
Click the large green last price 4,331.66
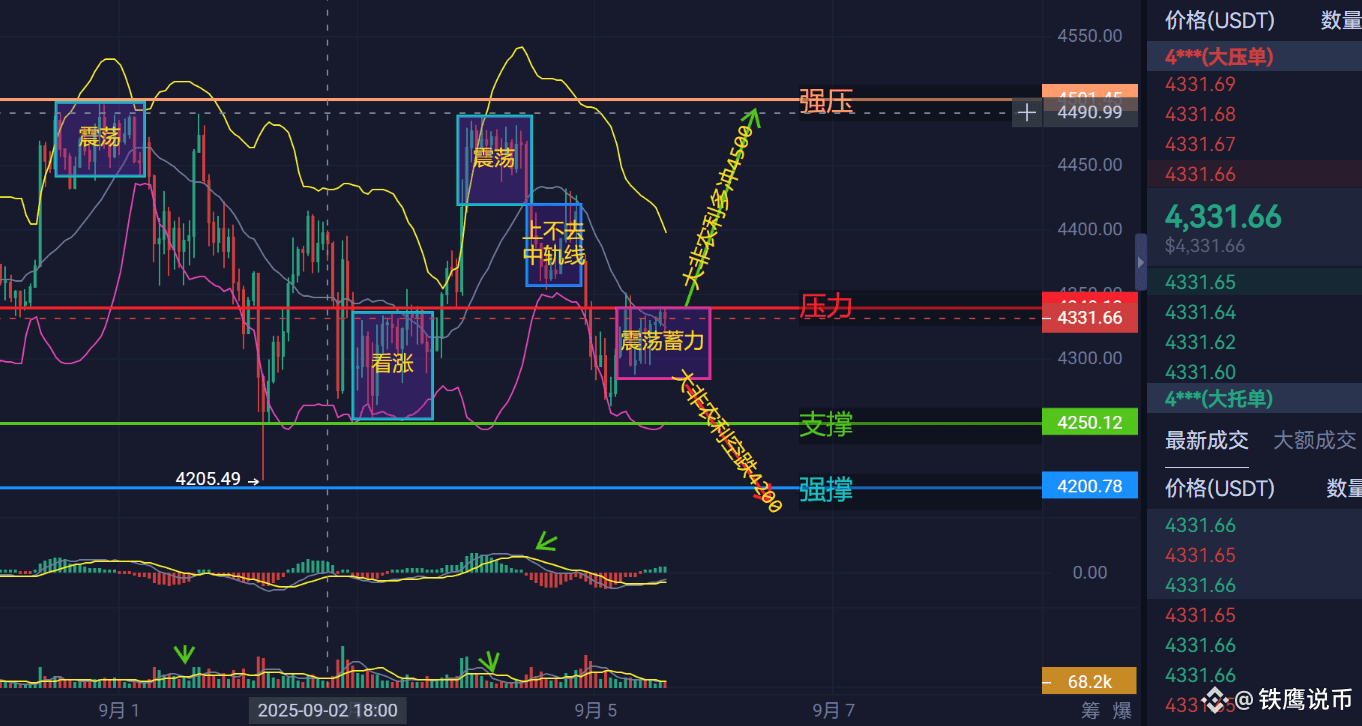(x=1223, y=216)
